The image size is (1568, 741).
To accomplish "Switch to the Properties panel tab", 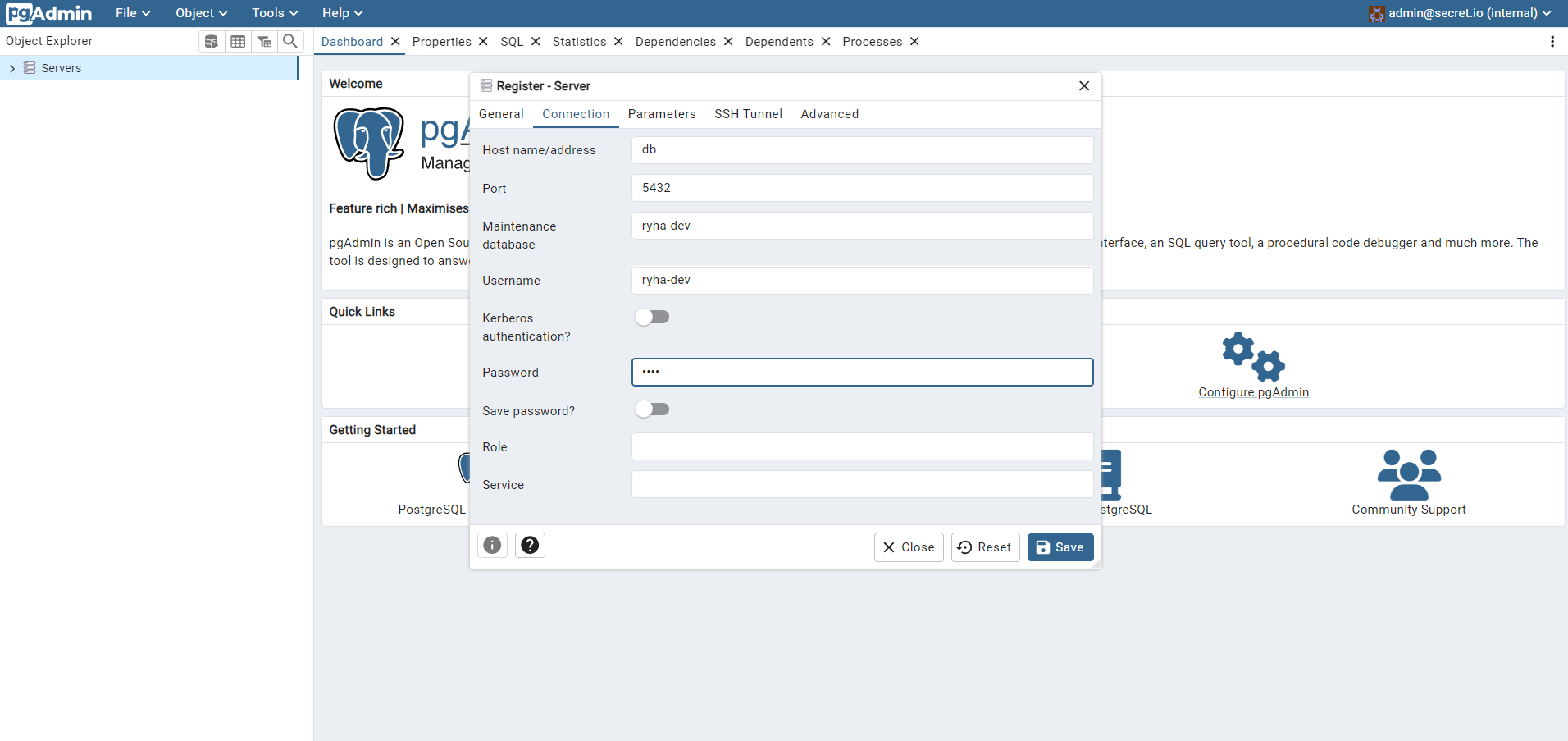I will pos(441,42).
